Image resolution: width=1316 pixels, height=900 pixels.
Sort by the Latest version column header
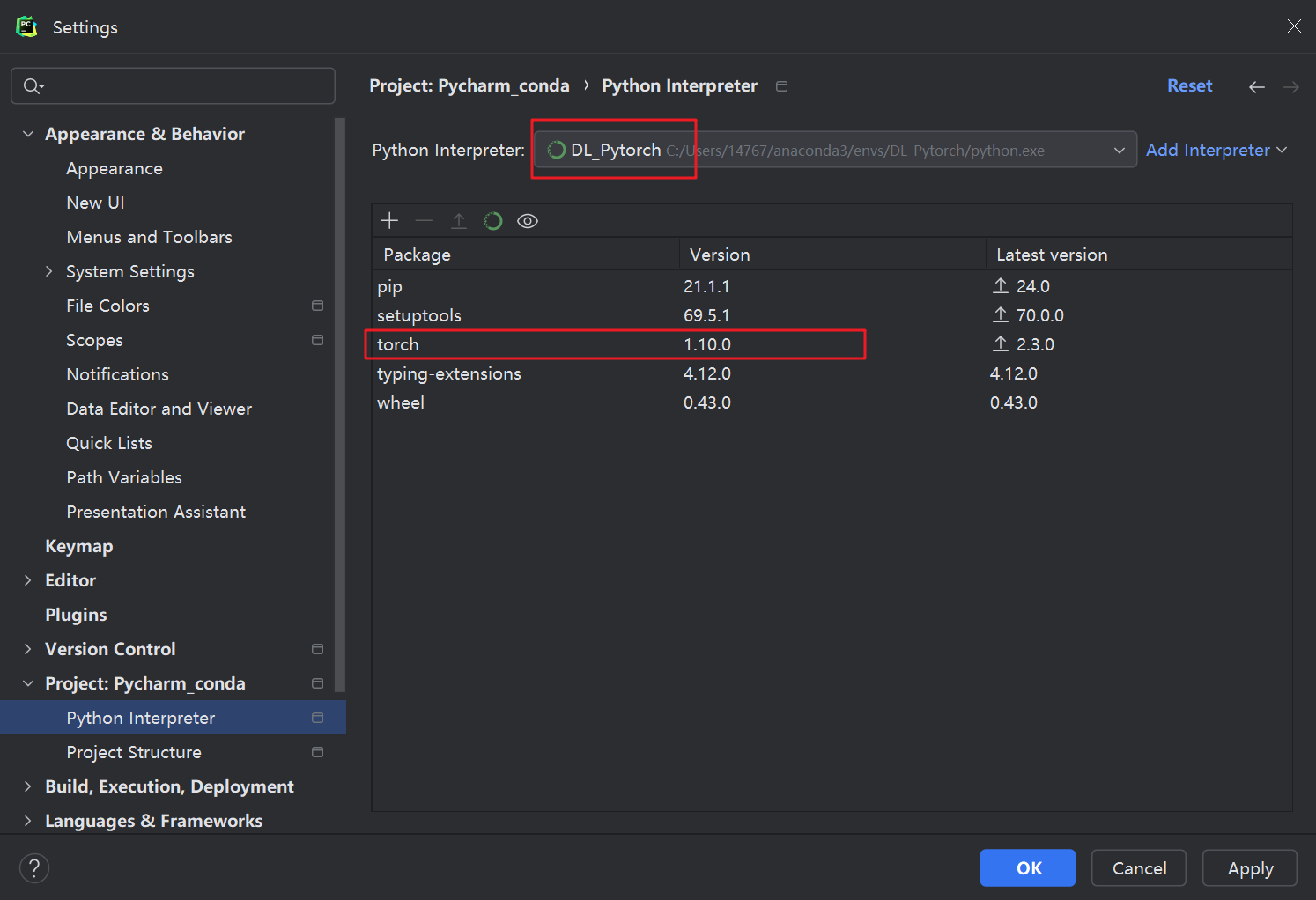pos(1139,255)
